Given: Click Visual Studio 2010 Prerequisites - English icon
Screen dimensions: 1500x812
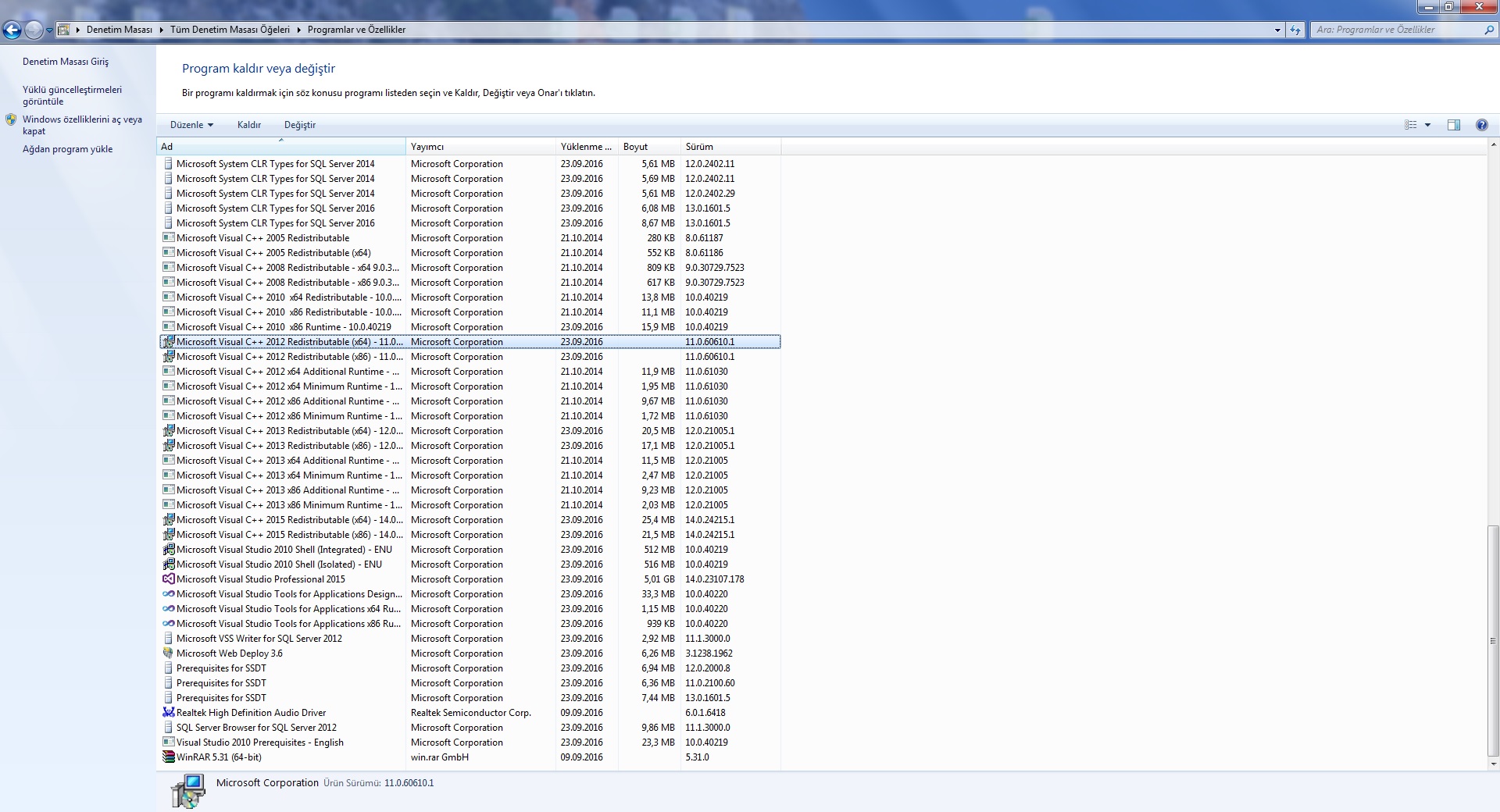Looking at the screenshot, I should 168,743.
